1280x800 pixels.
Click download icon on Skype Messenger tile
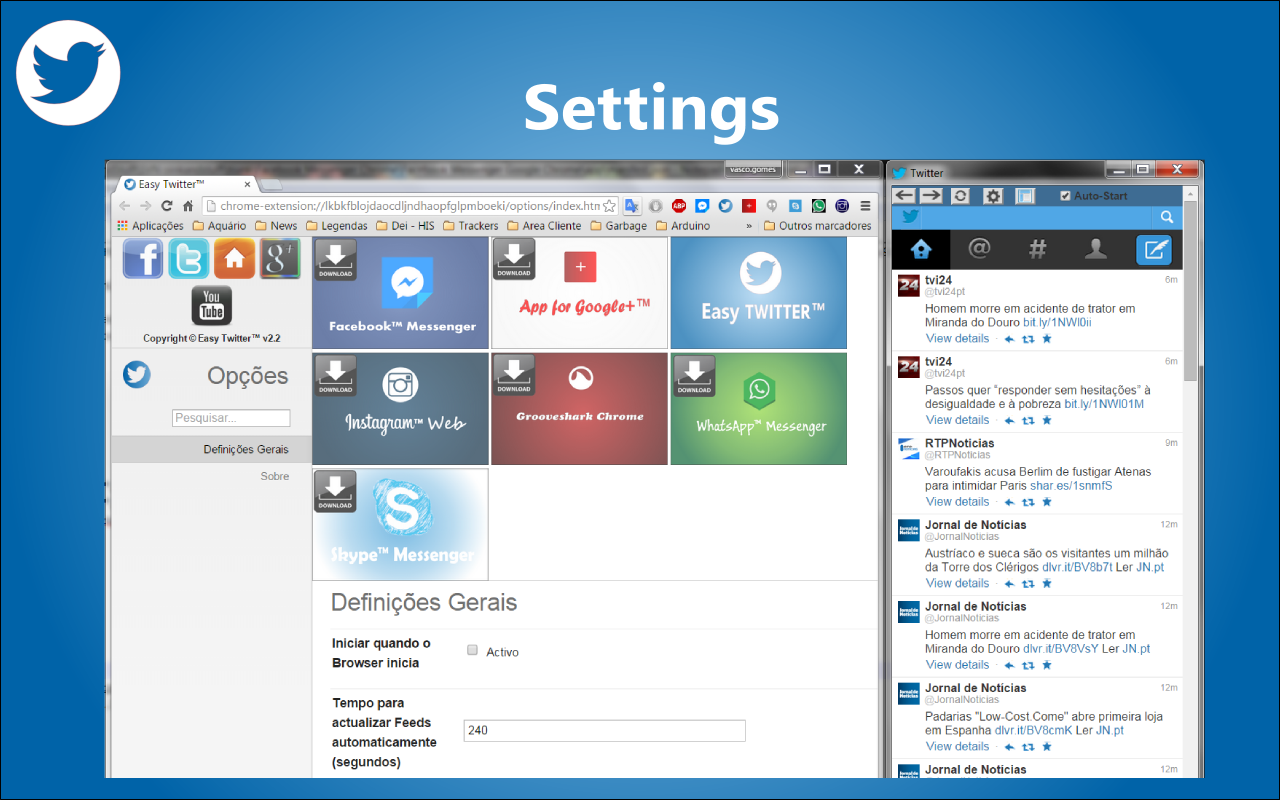pyautogui.click(x=335, y=492)
